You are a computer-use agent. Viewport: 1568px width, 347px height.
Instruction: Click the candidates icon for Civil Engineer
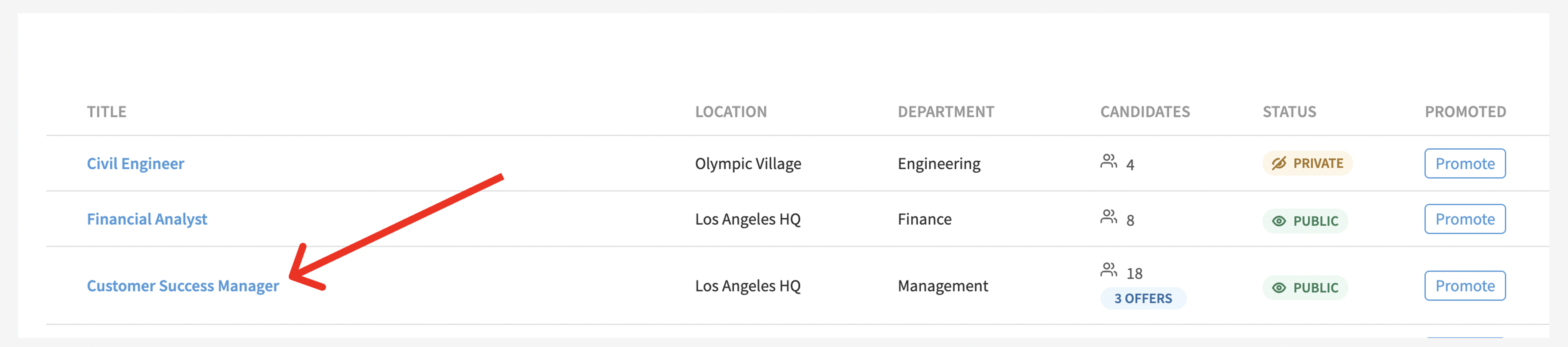[1109, 161]
